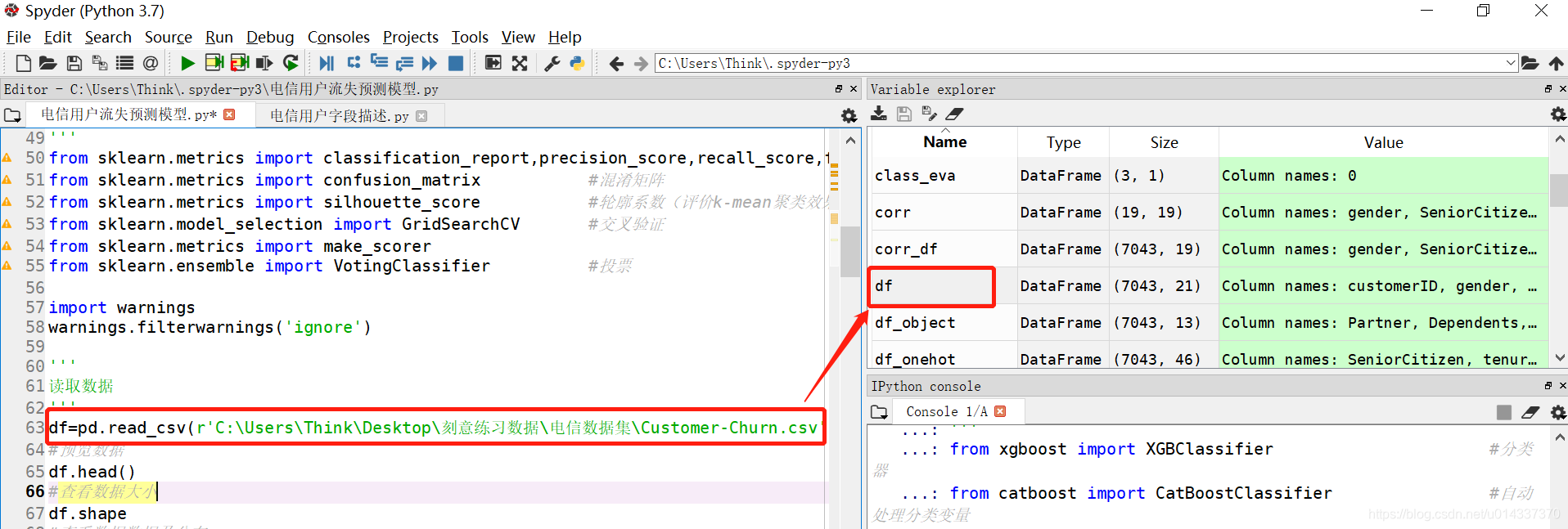Re-run last script icon

click(291, 63)
